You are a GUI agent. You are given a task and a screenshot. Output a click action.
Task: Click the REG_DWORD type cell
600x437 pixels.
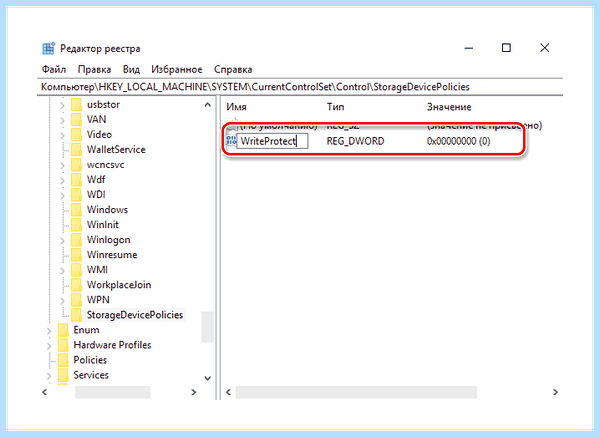click(x=355, y=141)
